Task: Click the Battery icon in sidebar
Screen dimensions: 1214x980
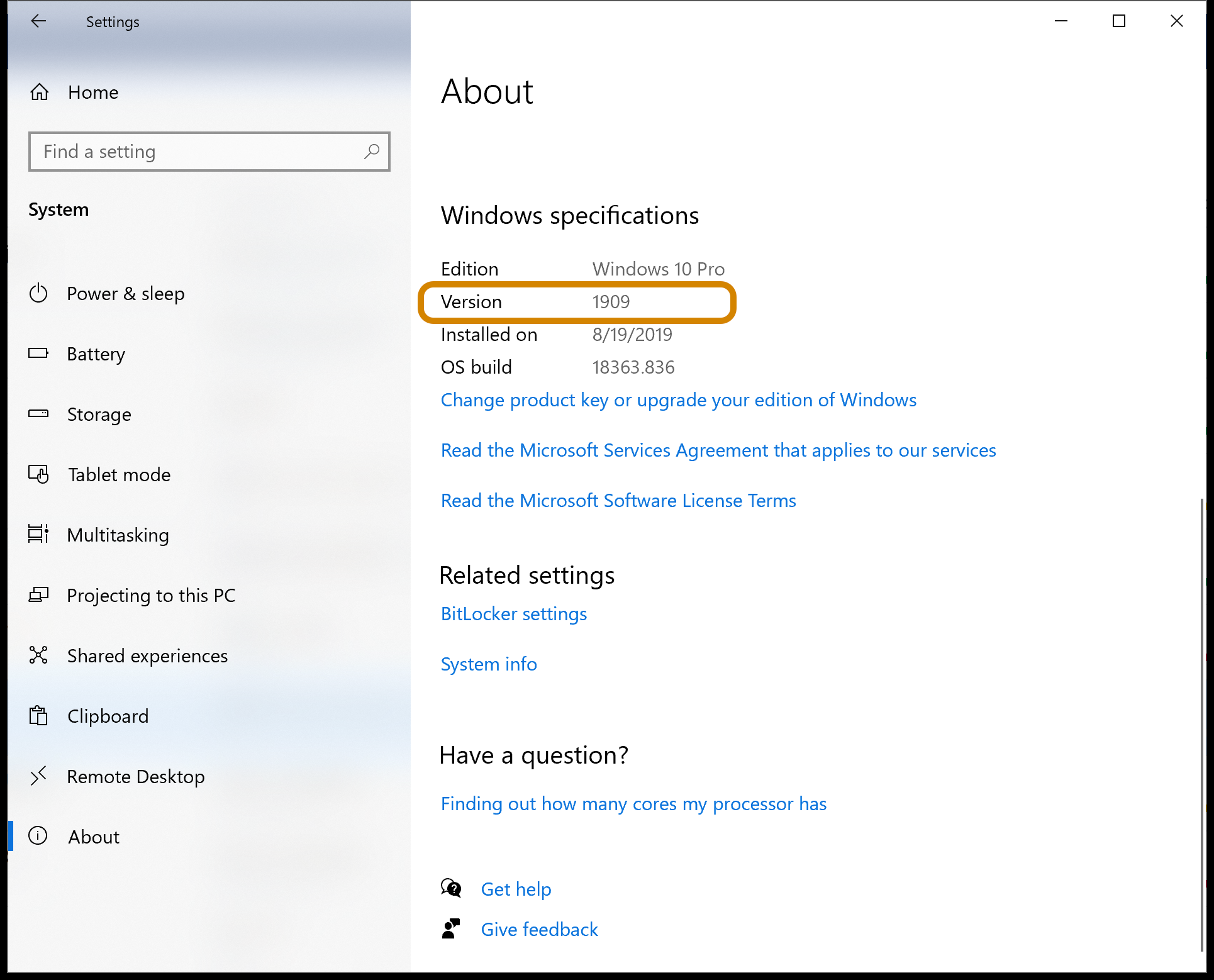Action: [38, 354]
